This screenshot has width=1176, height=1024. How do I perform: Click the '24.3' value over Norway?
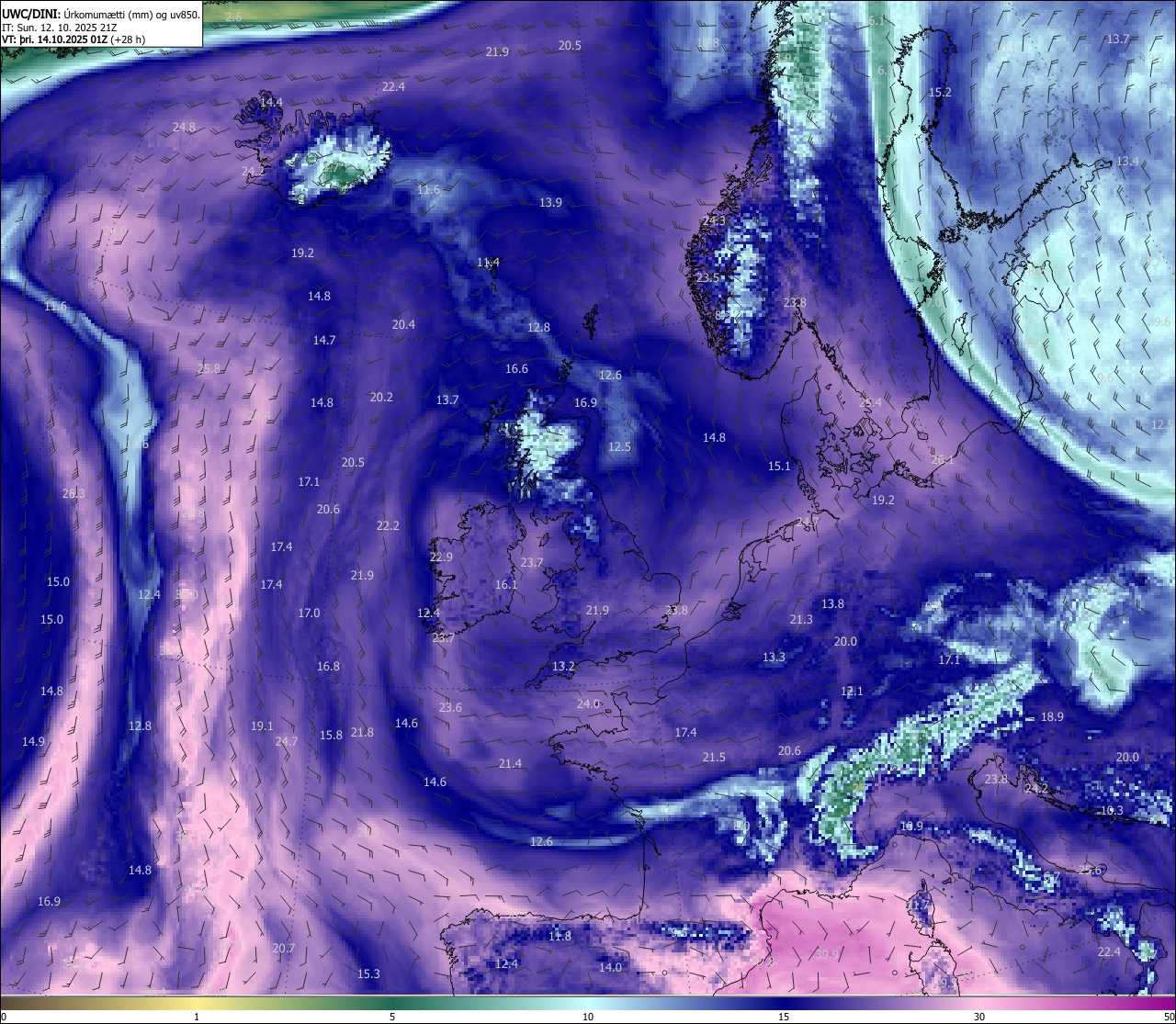coord(713,220)
